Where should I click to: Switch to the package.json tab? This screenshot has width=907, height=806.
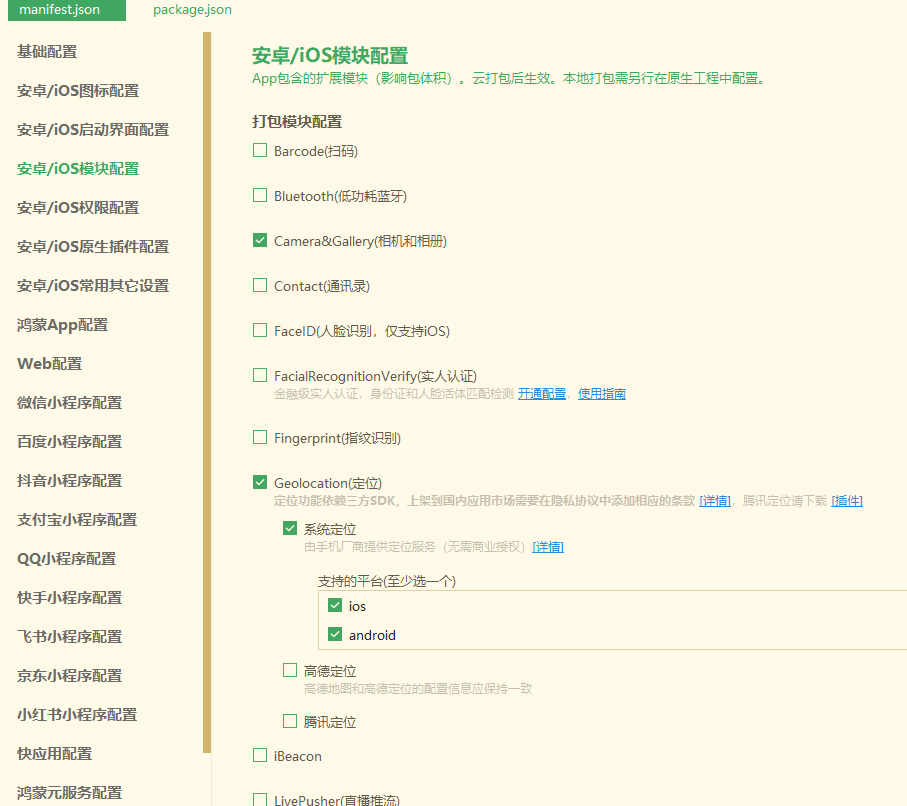click(192, 10)
